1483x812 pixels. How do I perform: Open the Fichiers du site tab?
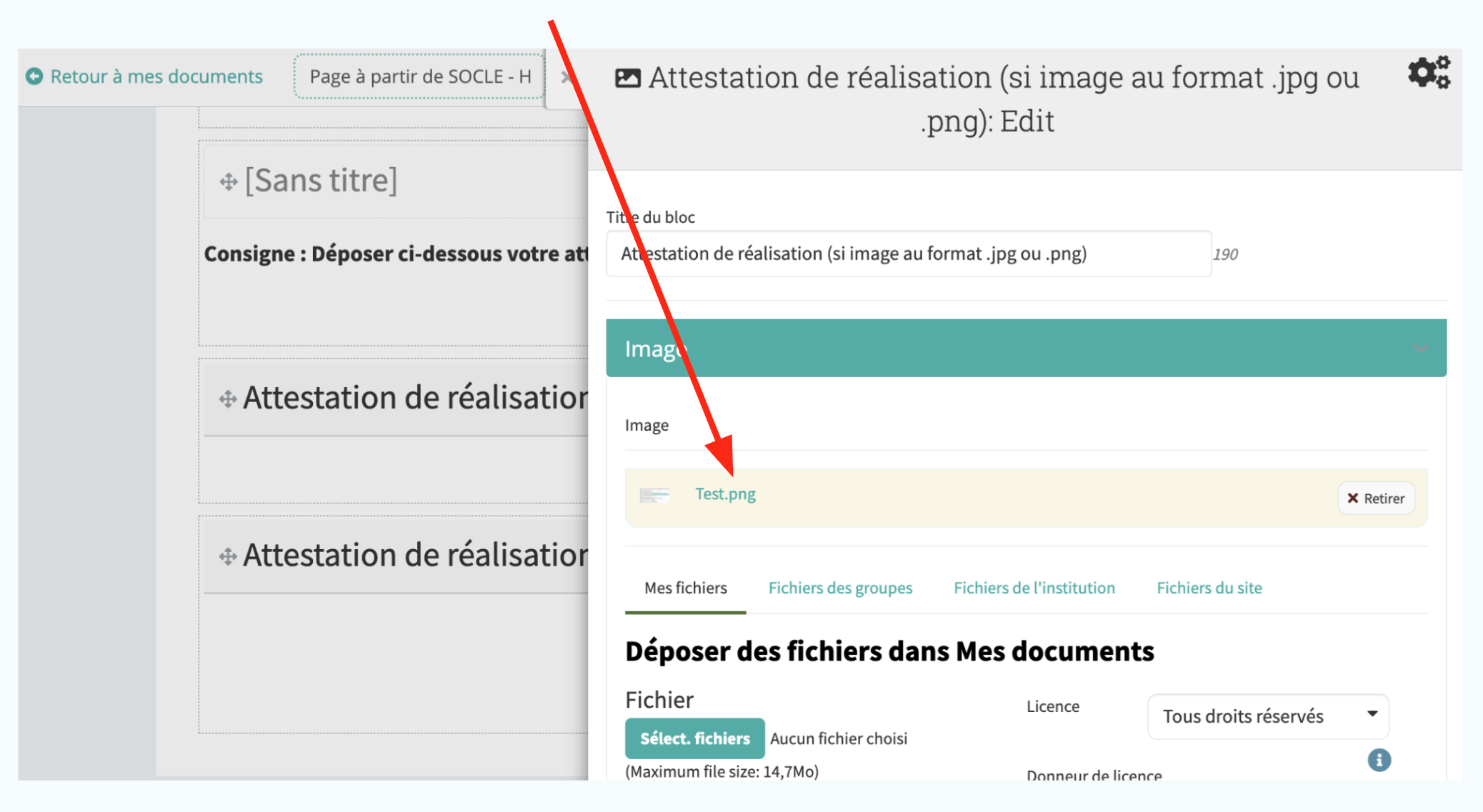1209,588
